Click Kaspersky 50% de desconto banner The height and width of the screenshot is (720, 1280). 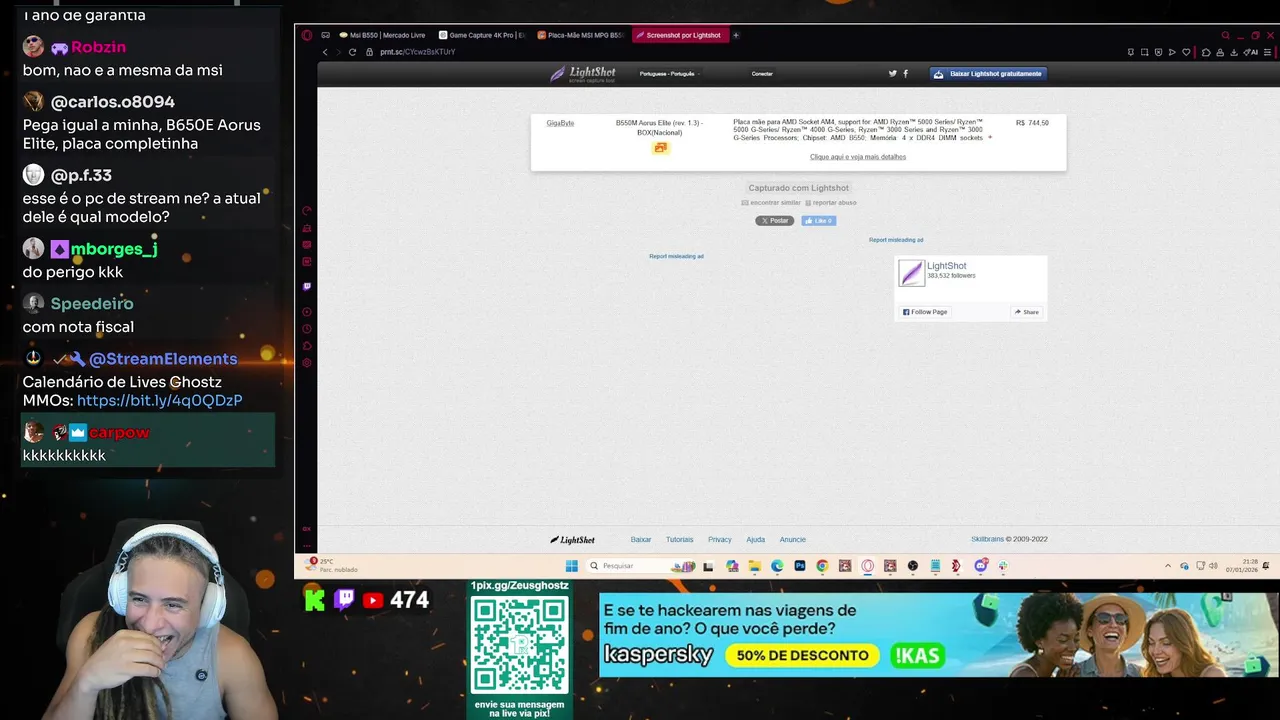point(937,635)
